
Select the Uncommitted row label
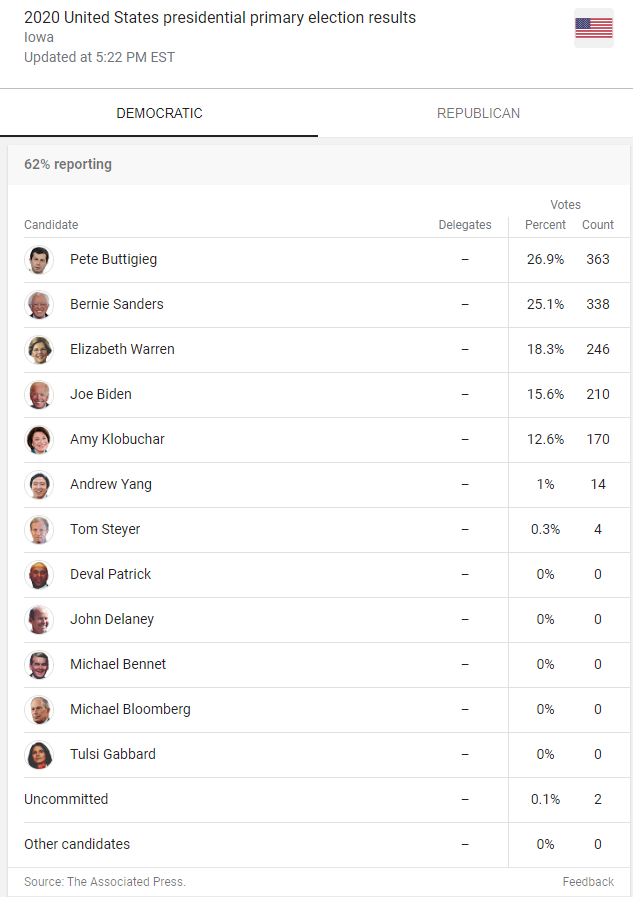(x=66, y=799)
